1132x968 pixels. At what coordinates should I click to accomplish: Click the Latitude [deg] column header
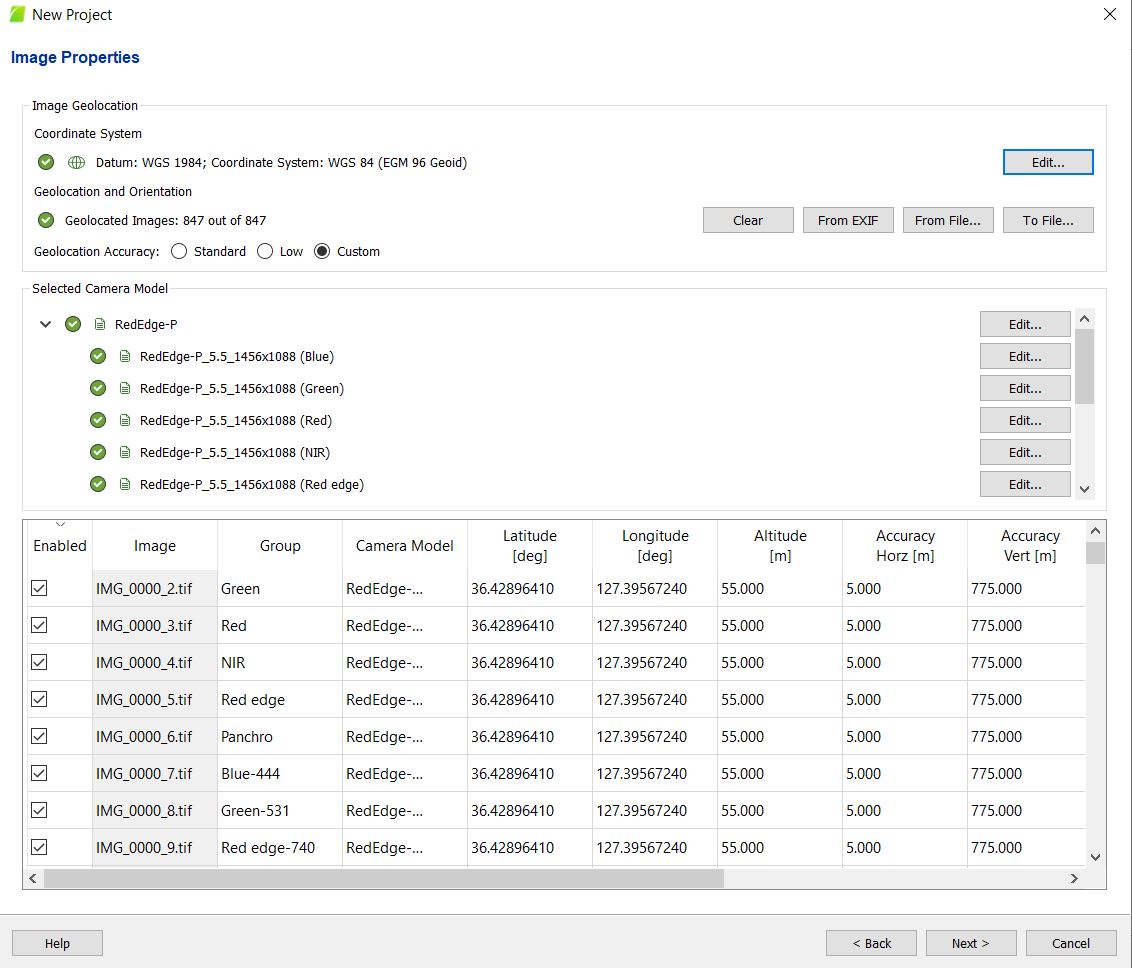pyautogui.click(x=530, y=546)
